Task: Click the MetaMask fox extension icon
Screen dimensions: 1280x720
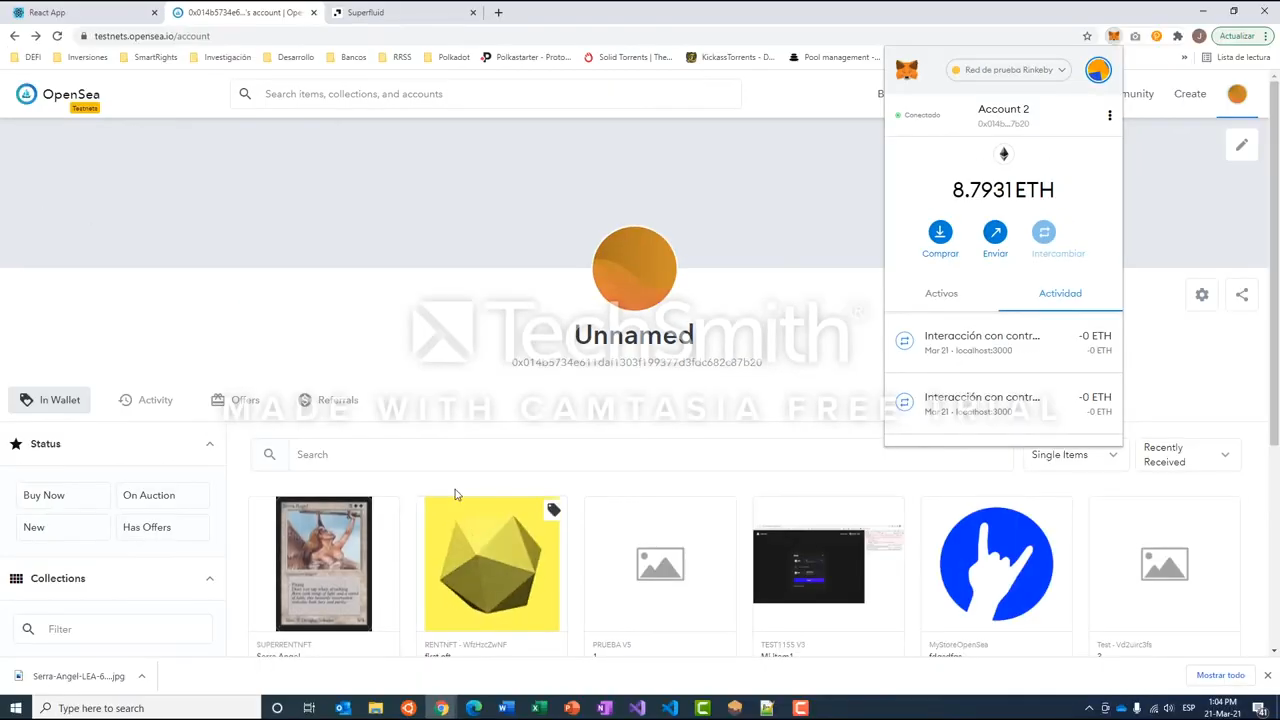Action: [x=1113, y=36]
